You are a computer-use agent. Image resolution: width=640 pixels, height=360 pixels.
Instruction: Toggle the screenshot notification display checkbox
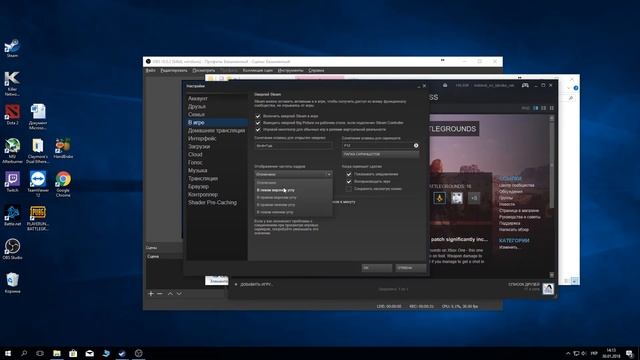pos(349,174)
